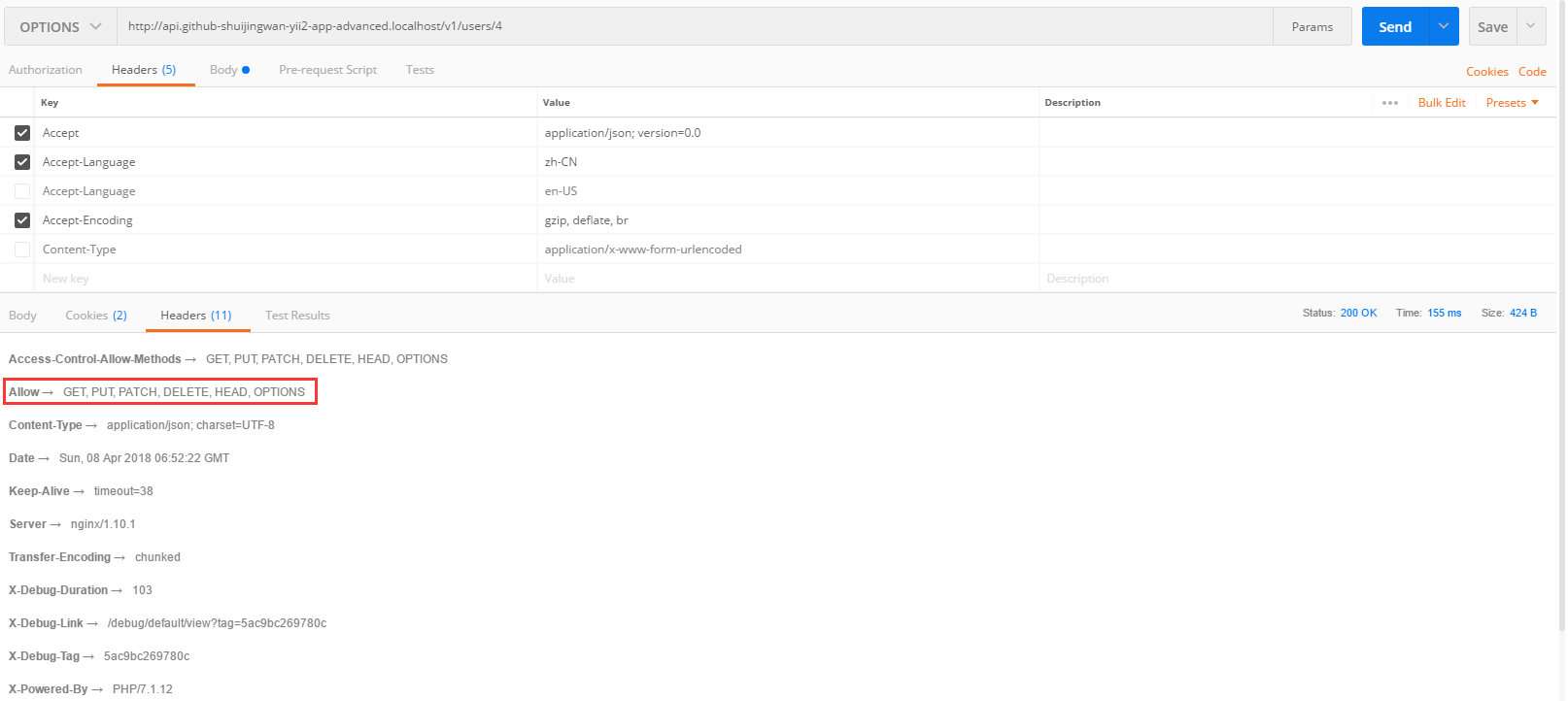
Task: Click the blue Send button
Action: pos(1395,27)
